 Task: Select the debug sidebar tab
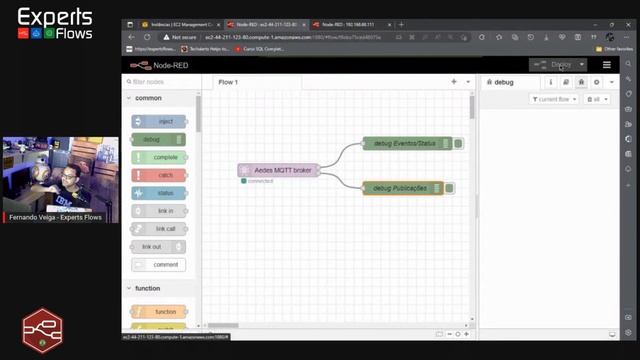(x=510, y=82)
